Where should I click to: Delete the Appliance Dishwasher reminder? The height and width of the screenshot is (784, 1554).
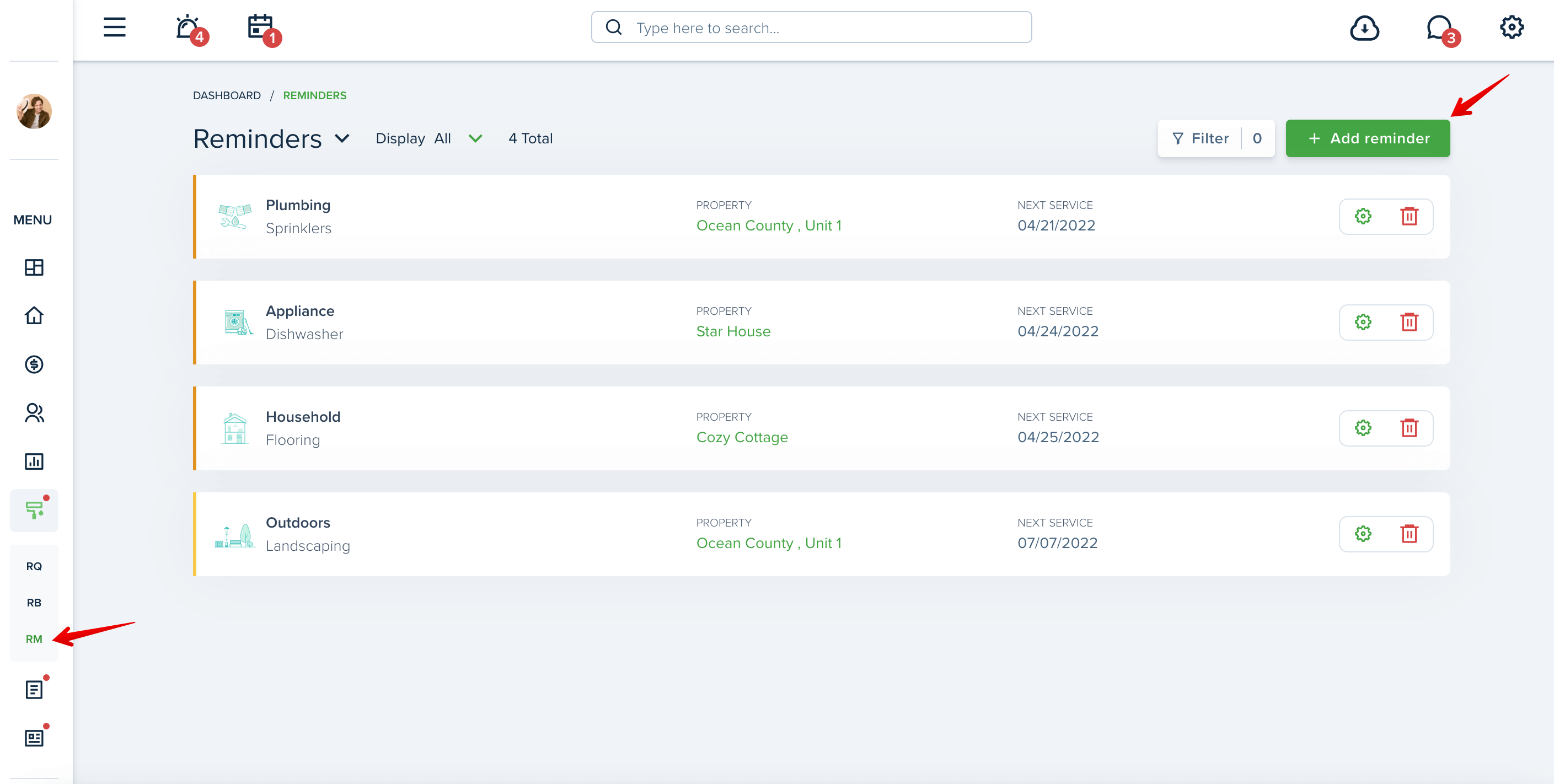1409,323
